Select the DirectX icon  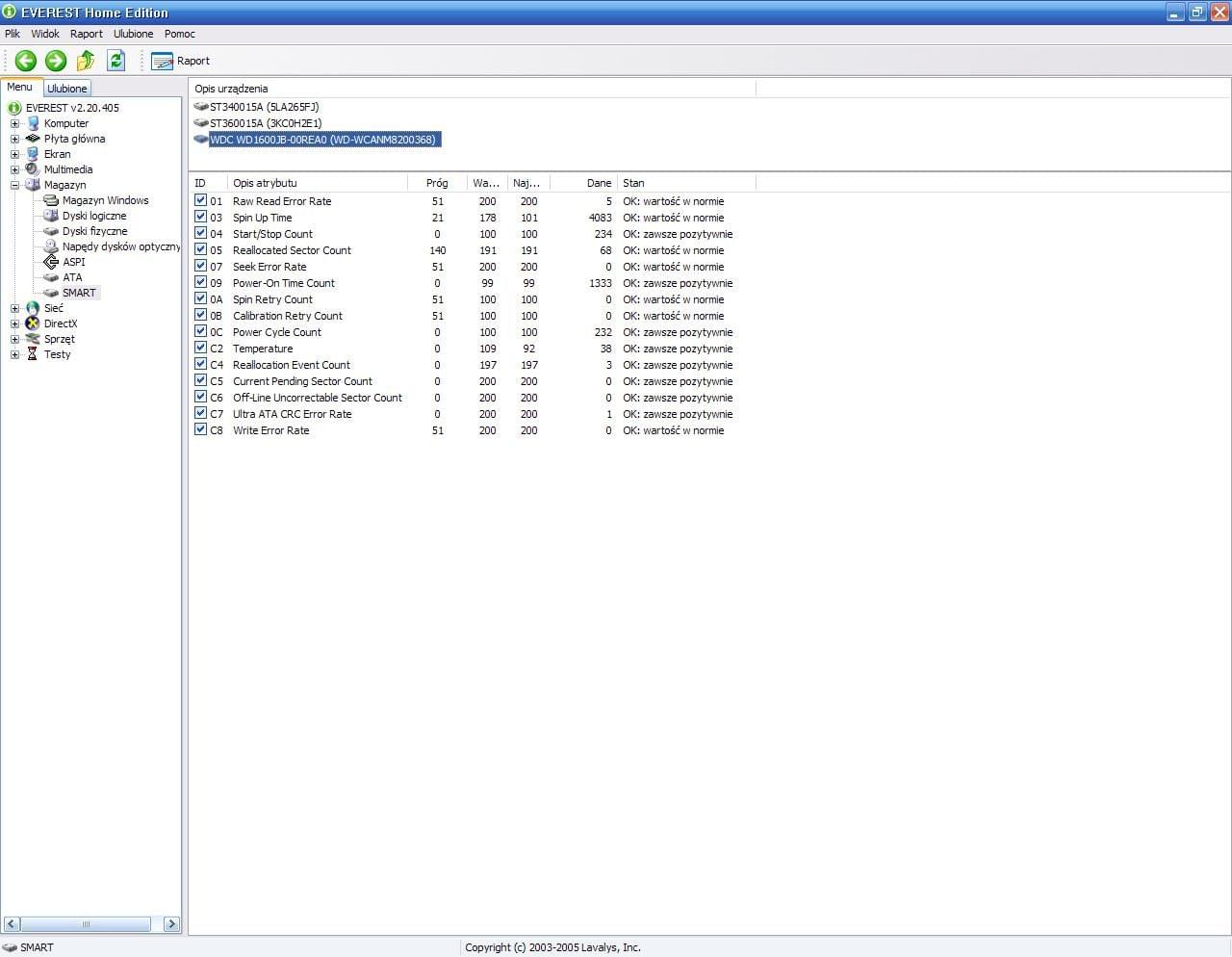tap(34, 323)
